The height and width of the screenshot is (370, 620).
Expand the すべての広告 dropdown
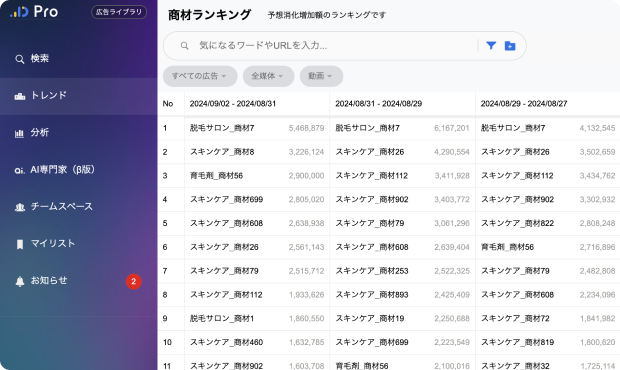tap(200, 76)
